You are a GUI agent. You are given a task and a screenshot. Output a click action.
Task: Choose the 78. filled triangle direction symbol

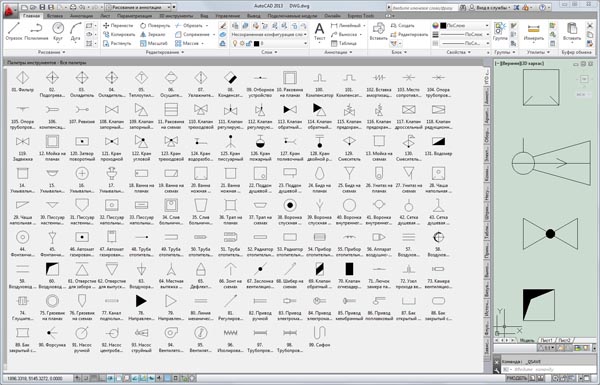tap(141, 305)
